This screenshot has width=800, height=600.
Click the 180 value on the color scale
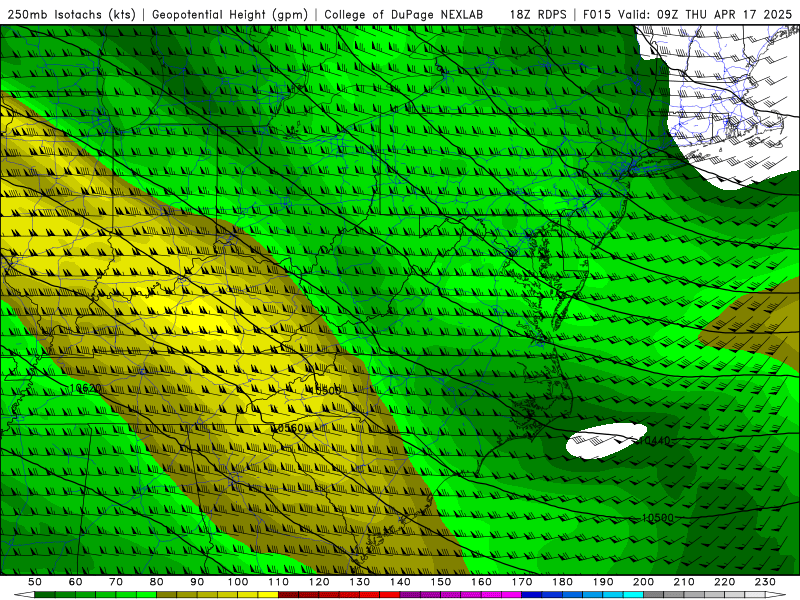pos(562,582)
